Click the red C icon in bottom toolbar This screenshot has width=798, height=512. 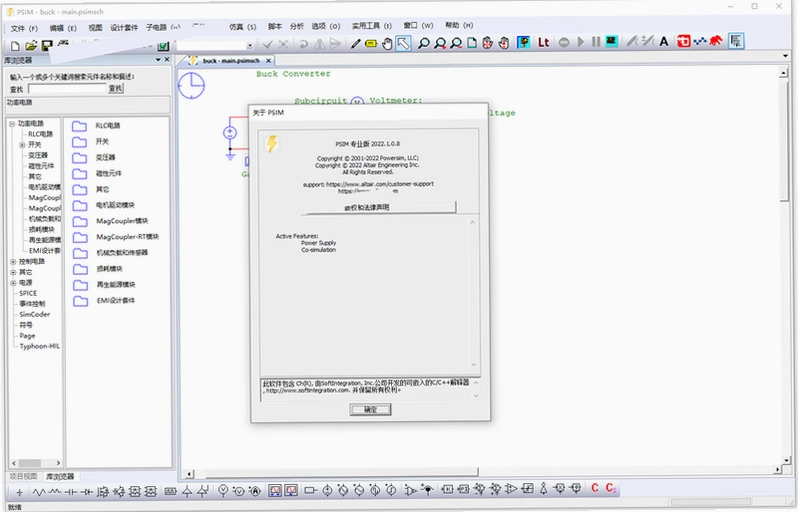coord(594,488)
